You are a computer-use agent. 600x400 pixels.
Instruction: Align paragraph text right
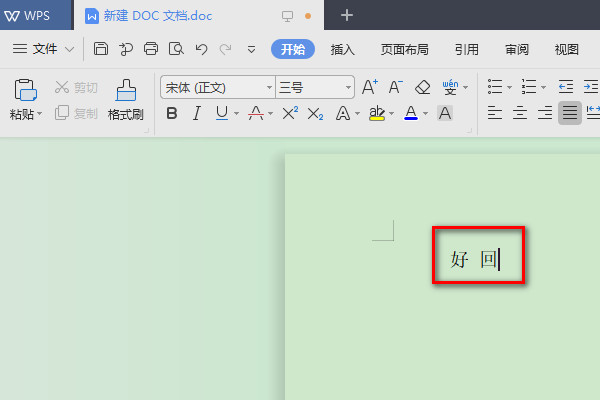point(545,113)
